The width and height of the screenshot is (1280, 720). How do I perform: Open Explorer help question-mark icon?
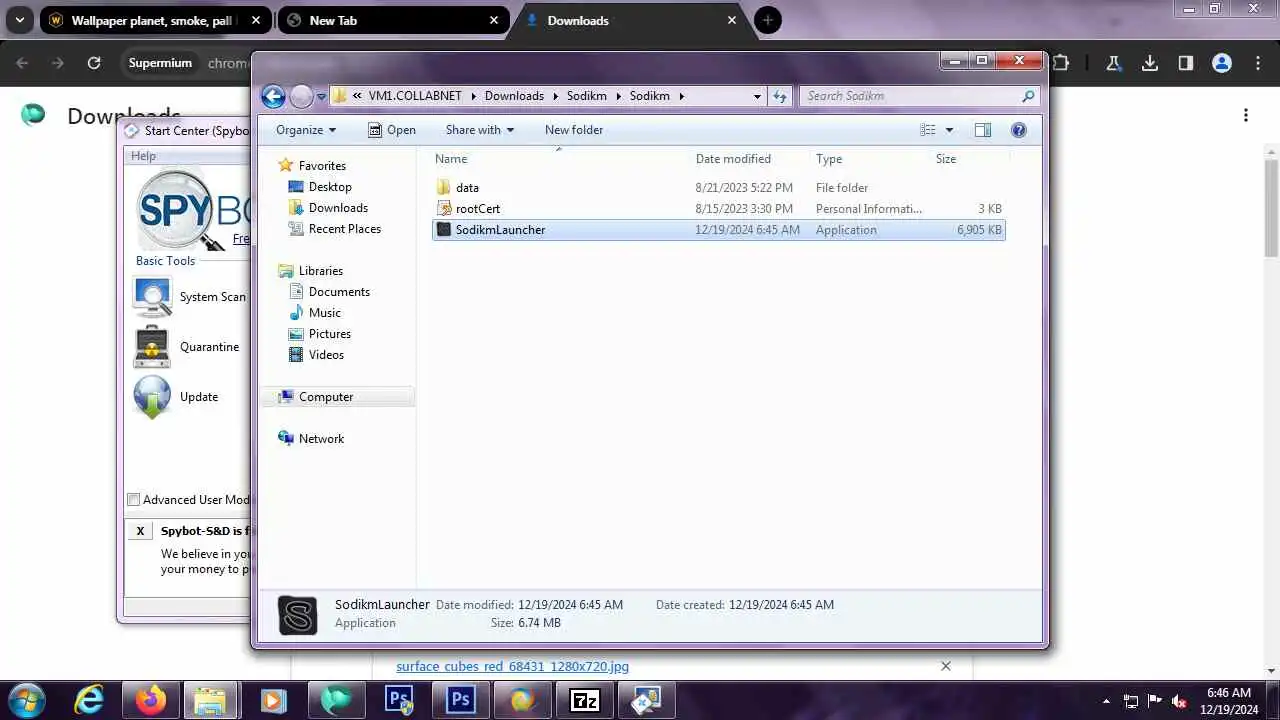(x=1019, y=130)
